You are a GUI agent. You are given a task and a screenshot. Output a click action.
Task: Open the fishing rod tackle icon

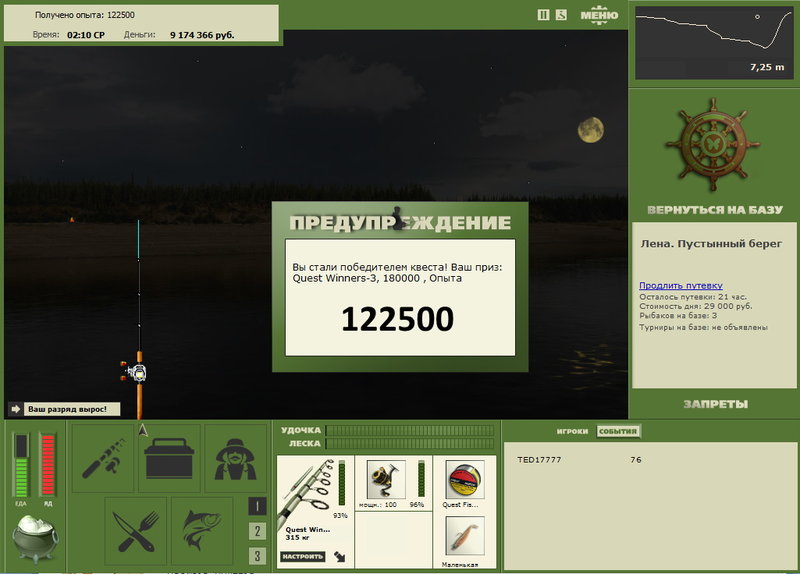(x=104, y=458)
